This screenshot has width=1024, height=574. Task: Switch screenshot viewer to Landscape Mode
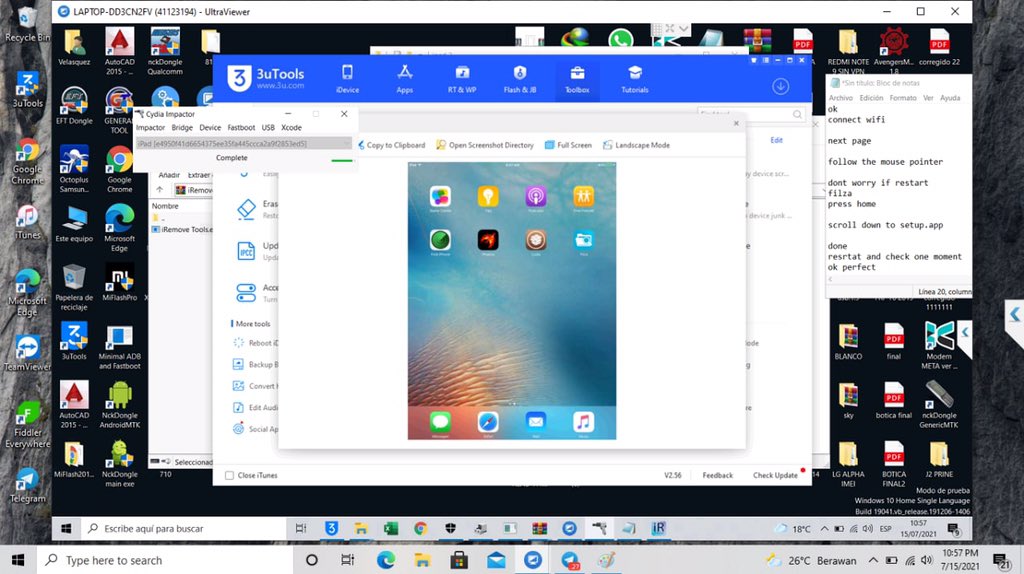click(x=636, y=145)
